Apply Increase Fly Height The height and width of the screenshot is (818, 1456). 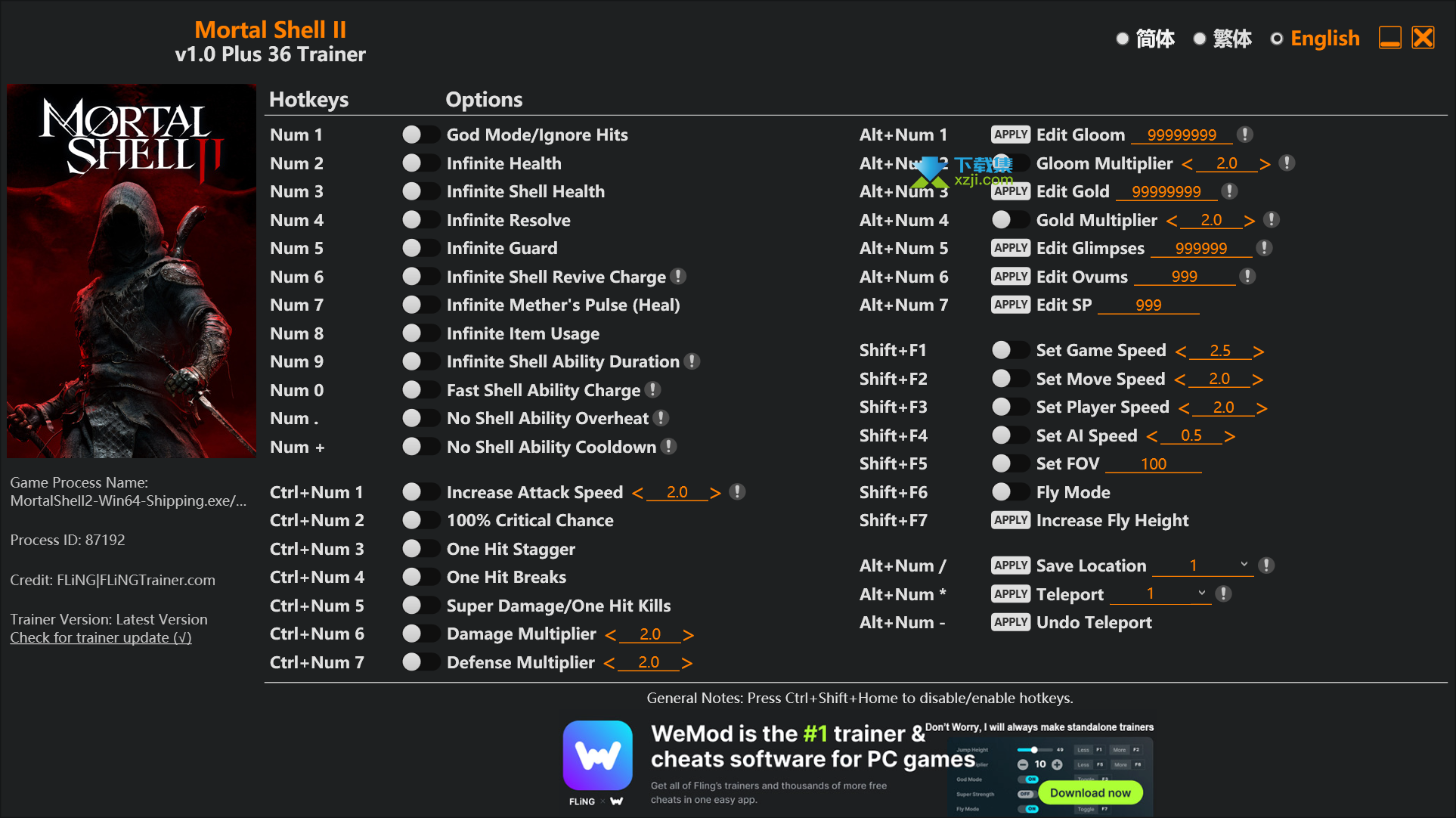[x=1011, y=520]
